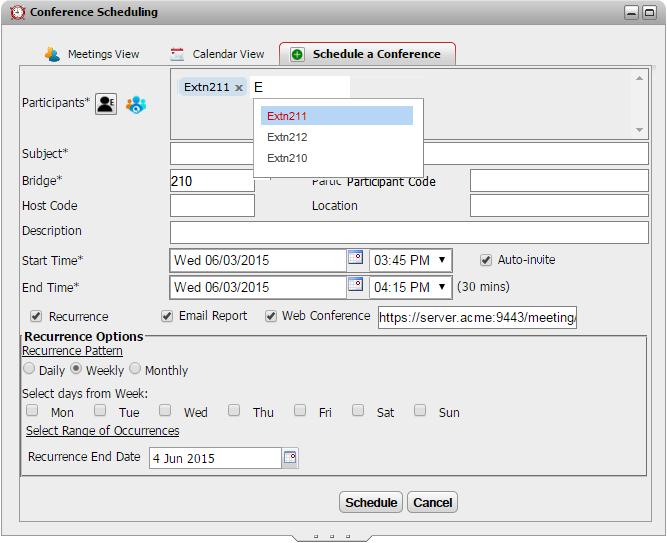Select the Schedule a Conference tab
Screen dimensions: 667x543
coord(367,54)
